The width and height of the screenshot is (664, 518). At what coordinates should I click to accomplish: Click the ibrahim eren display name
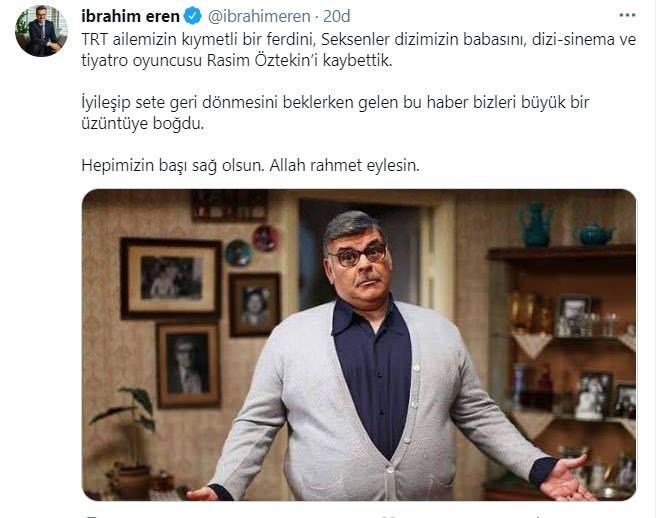coord(130,17)
